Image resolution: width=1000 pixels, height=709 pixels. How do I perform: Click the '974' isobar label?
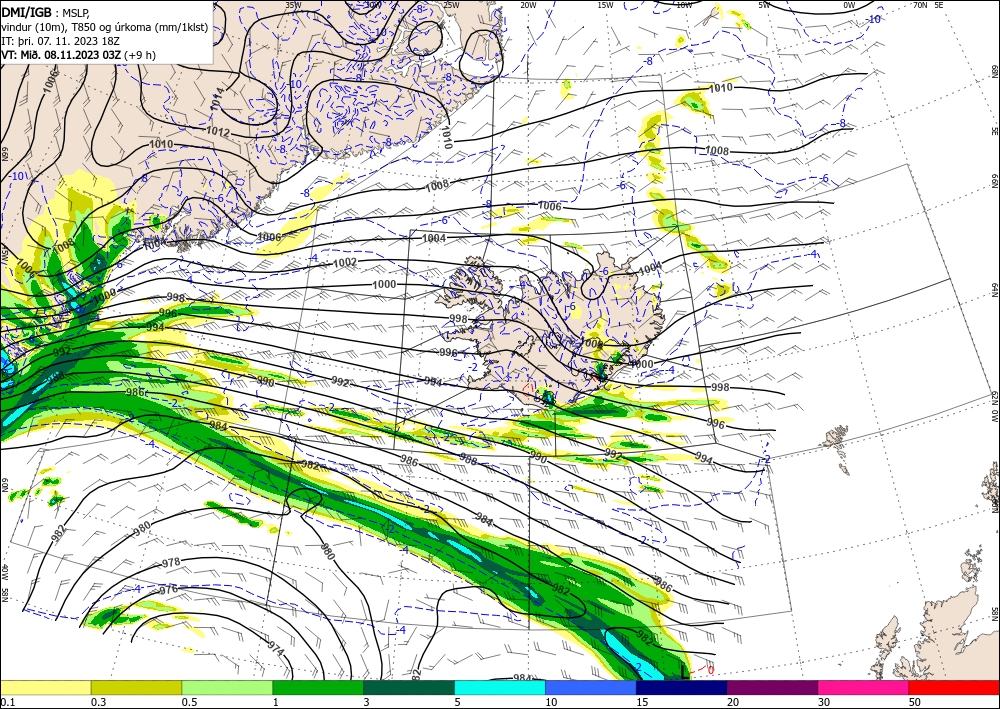276,649
